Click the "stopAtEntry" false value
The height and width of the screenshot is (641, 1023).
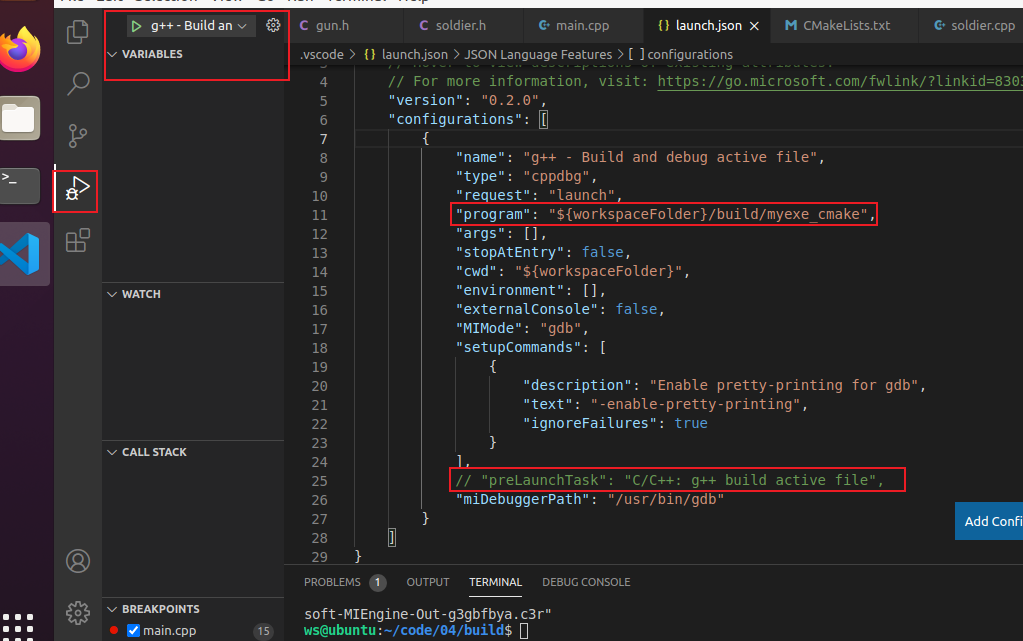coord(603,253)
